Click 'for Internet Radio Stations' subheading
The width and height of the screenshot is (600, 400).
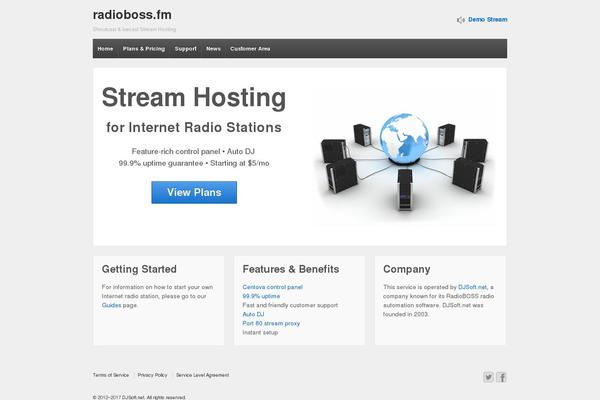(x=194, y=127)
